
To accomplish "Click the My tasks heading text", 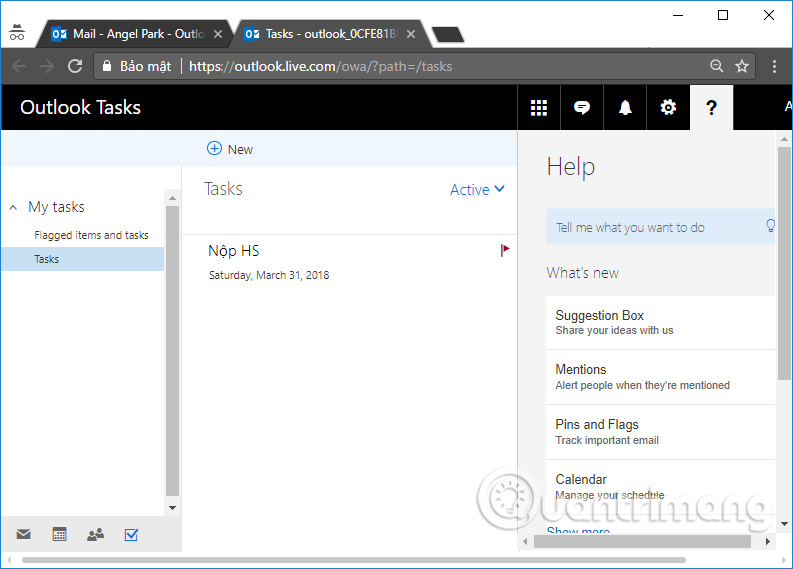I will (x=57, y=207).
